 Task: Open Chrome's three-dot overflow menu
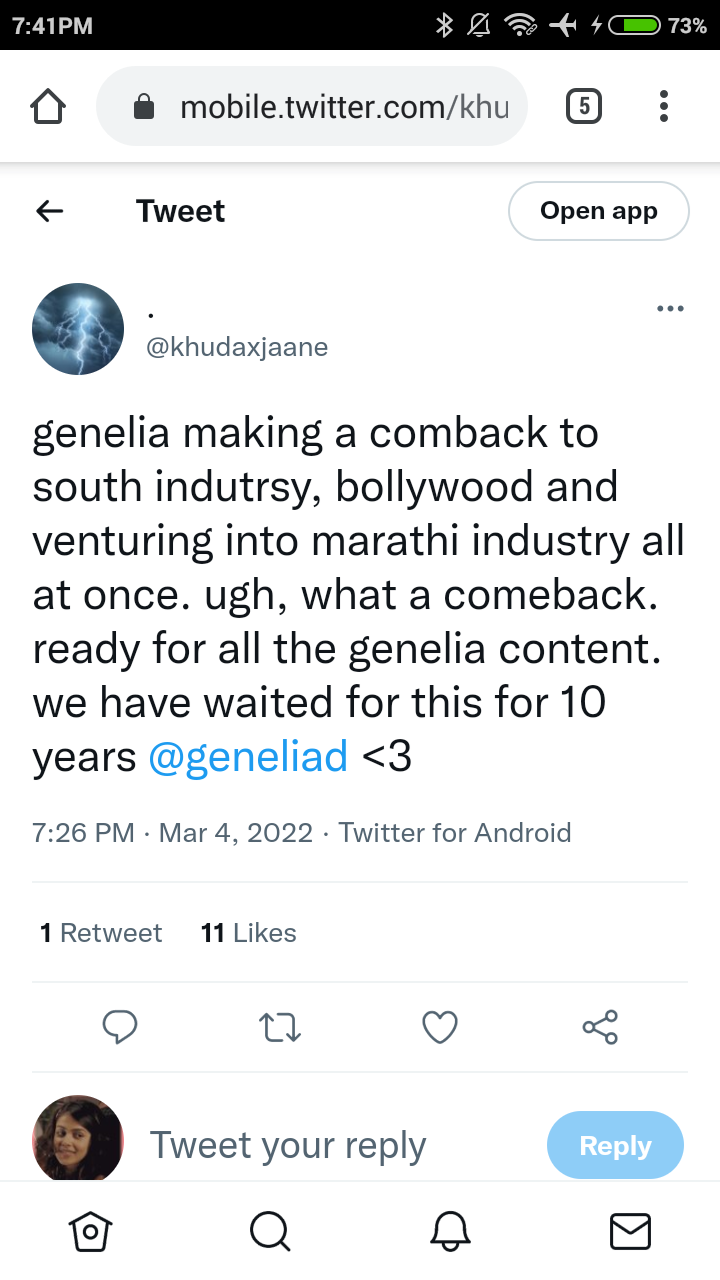(x=664, y=106)
